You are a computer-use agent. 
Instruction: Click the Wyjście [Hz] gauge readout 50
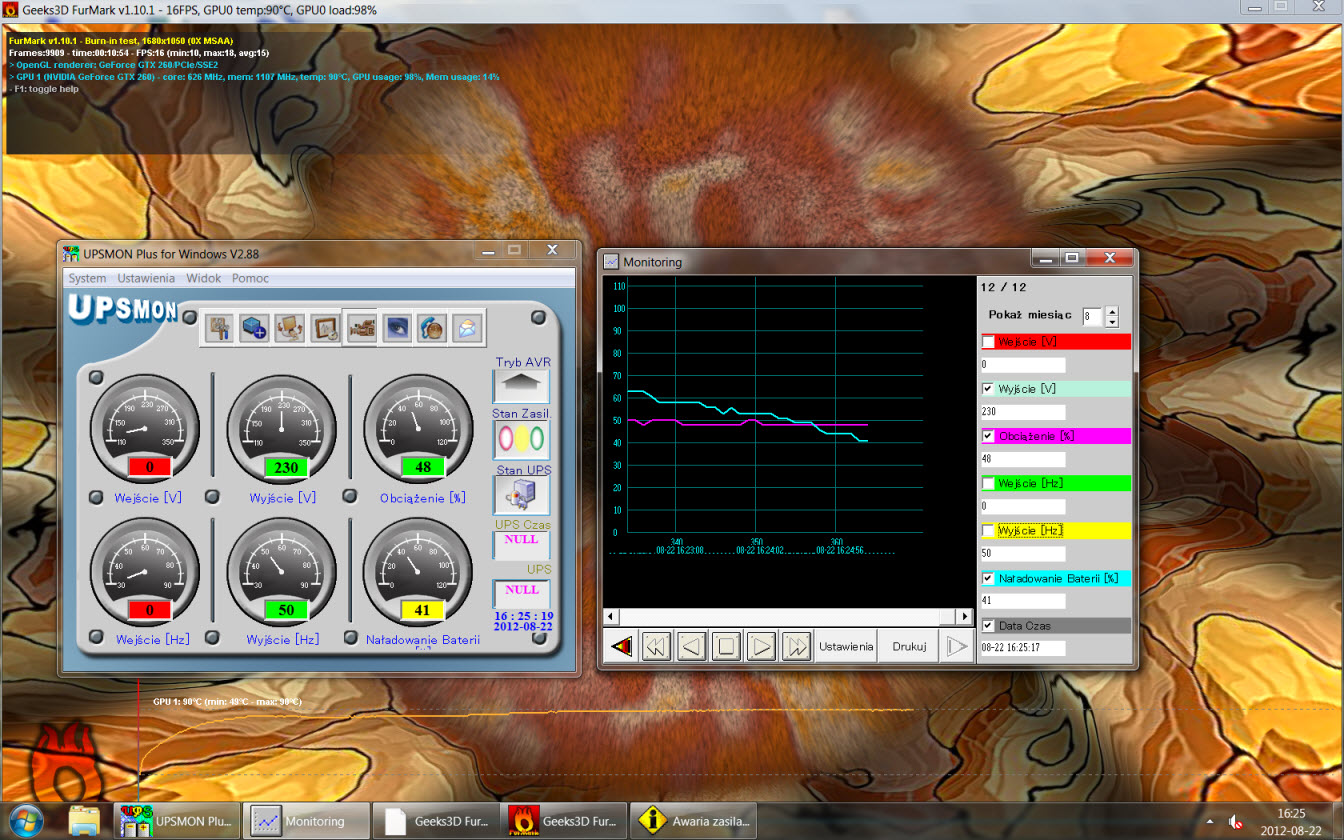pos(286,610)
